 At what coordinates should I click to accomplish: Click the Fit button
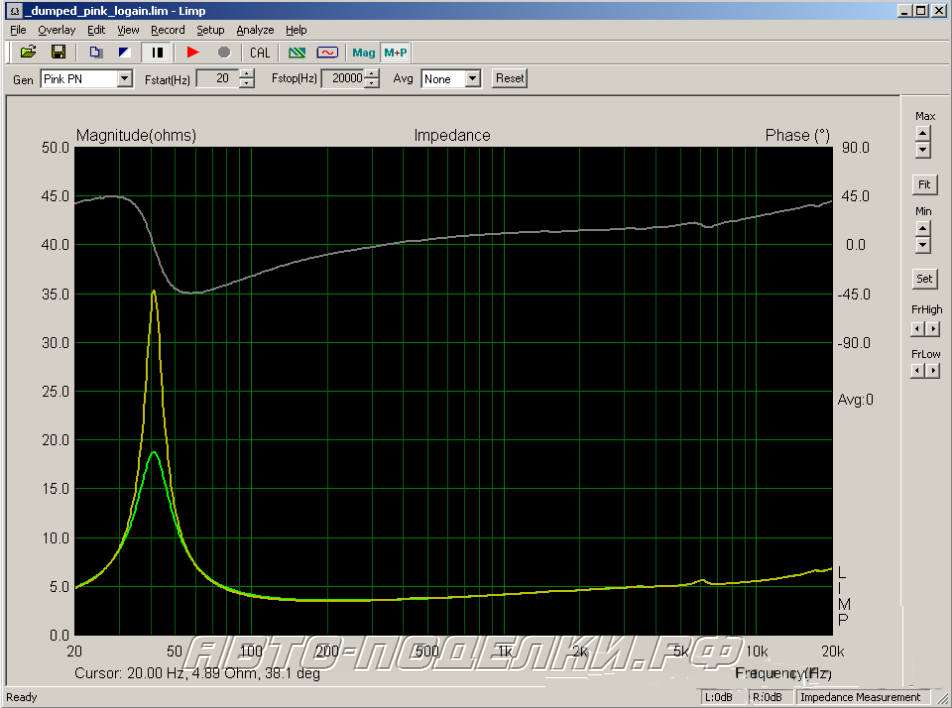point(924,185)
